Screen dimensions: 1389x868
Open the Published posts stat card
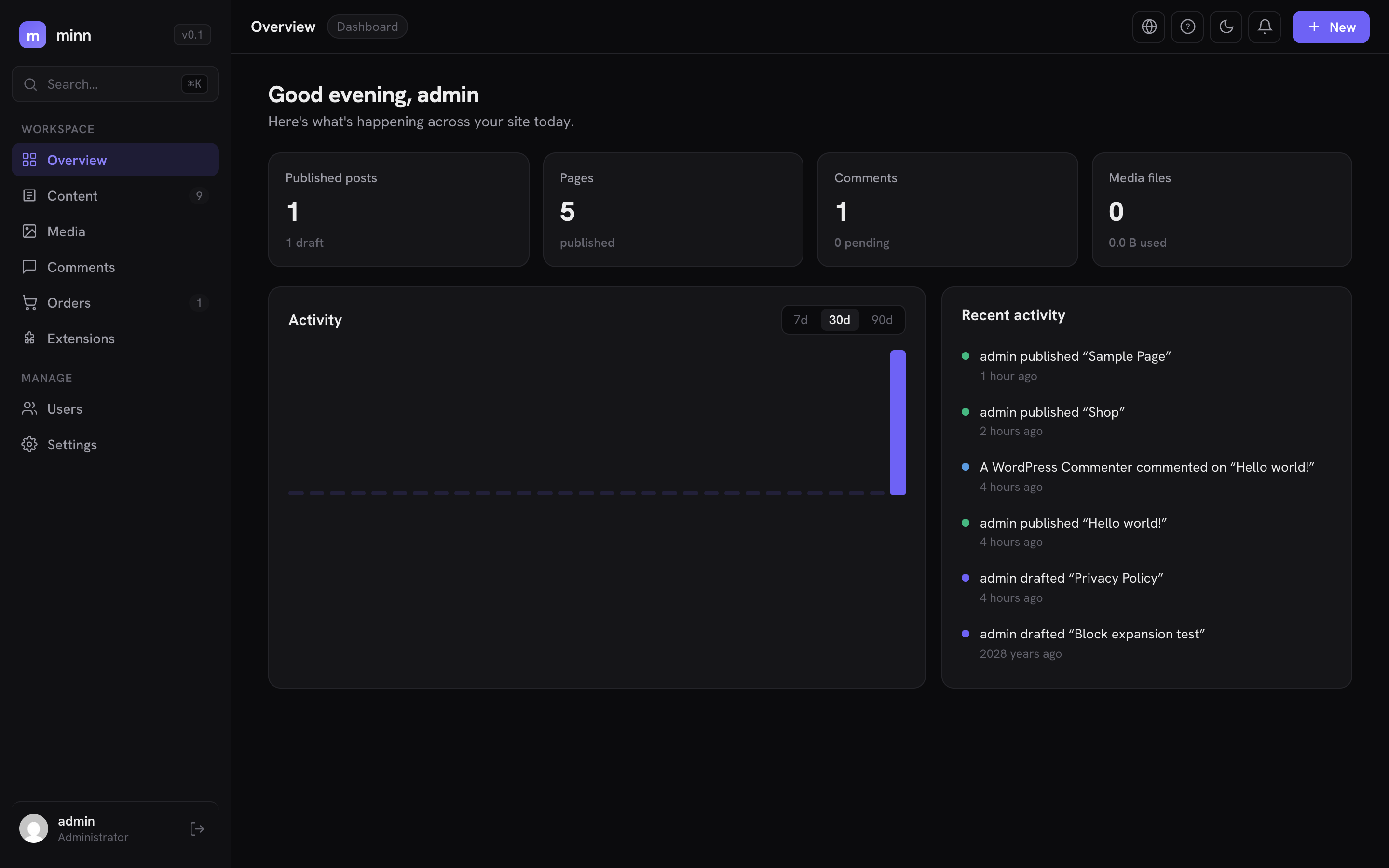[398, 210]
